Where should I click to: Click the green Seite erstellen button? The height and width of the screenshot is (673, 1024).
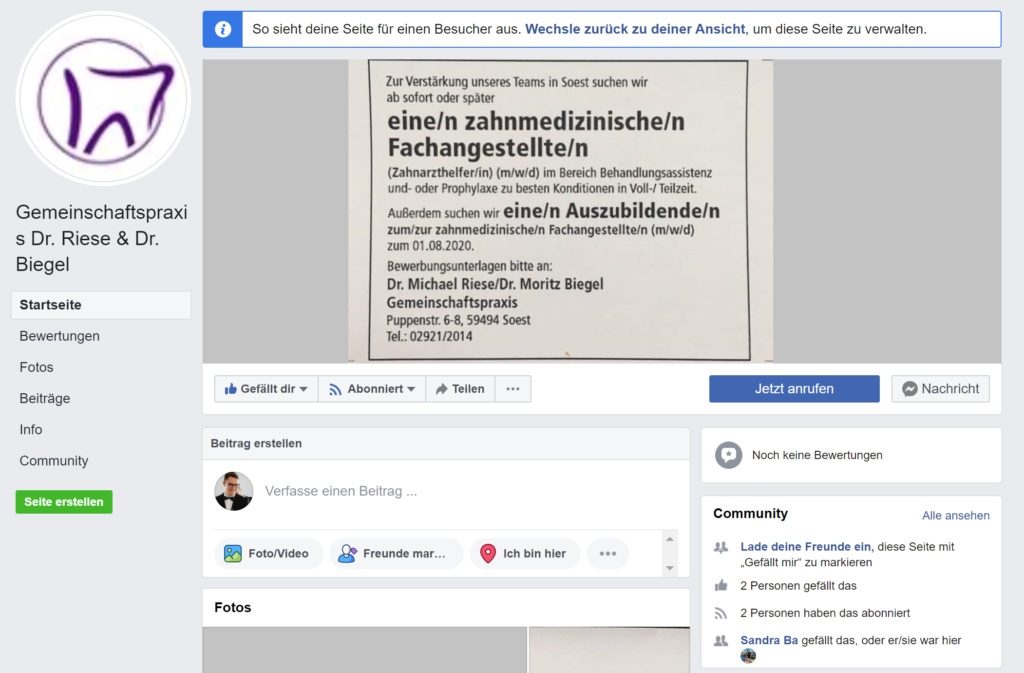point(64,502)
